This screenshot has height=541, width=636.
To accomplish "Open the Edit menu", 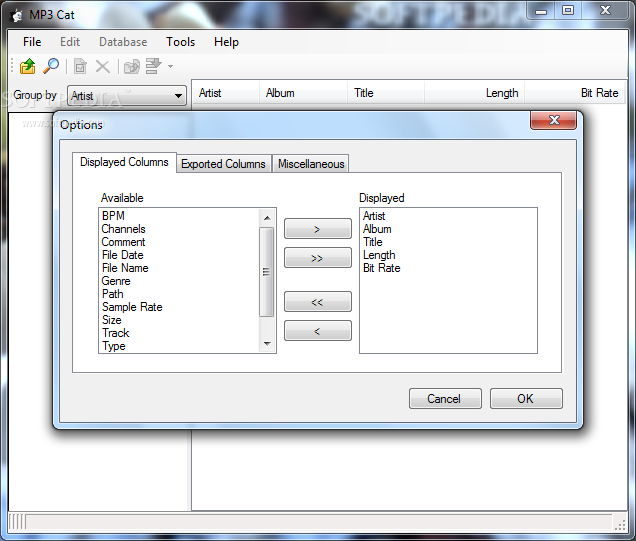I will pyautogui.click(x=70, y=42).
